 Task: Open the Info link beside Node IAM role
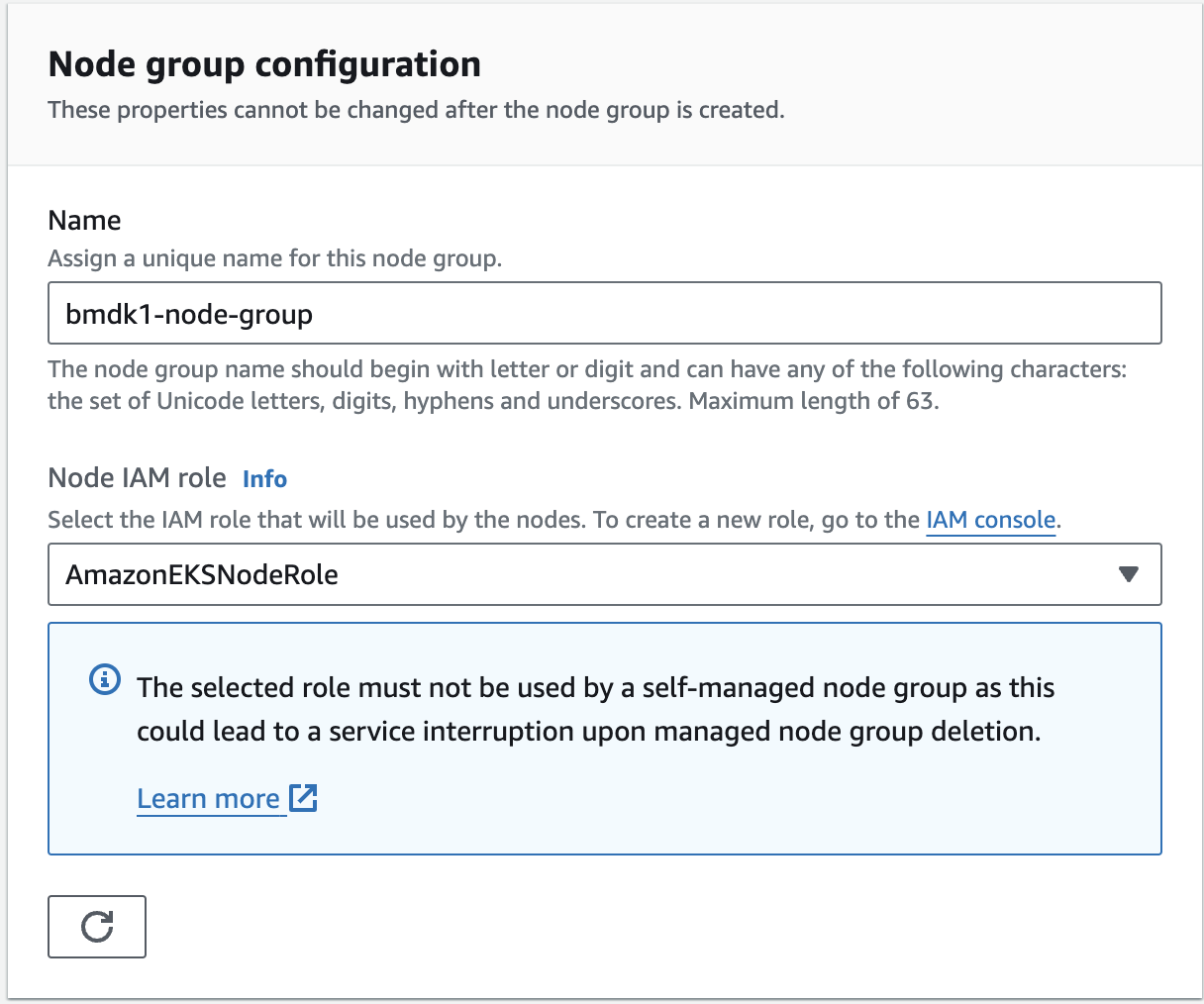[x=264, y=479]
